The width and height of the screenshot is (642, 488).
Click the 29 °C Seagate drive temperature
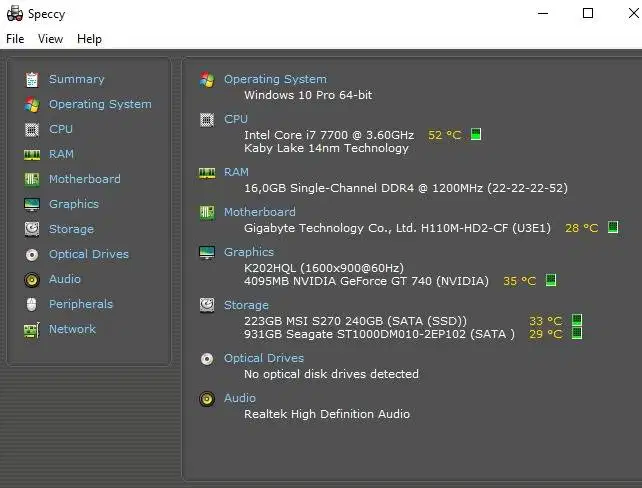(x=545, y=334)
